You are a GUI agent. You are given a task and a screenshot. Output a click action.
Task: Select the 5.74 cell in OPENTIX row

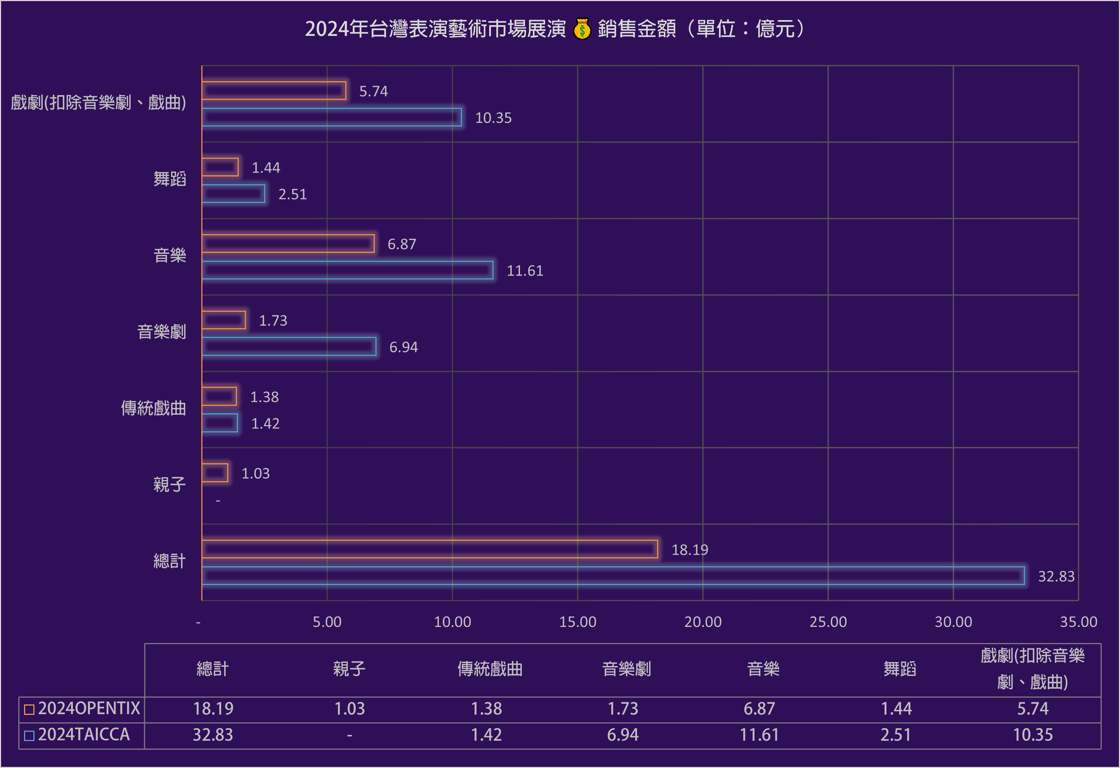pos(1033,709)
